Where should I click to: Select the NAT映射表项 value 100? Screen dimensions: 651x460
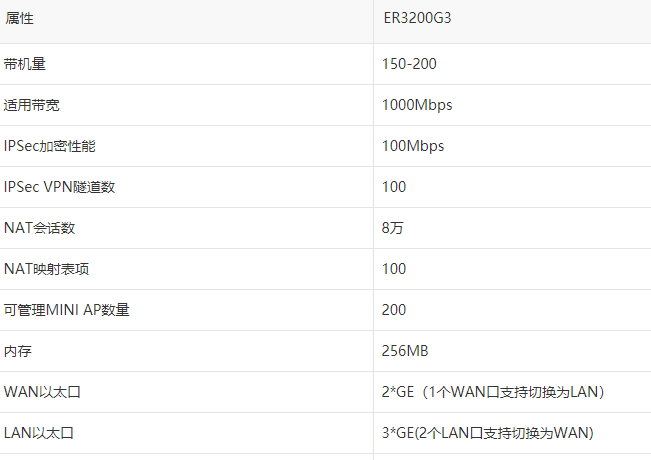(394, 269)
